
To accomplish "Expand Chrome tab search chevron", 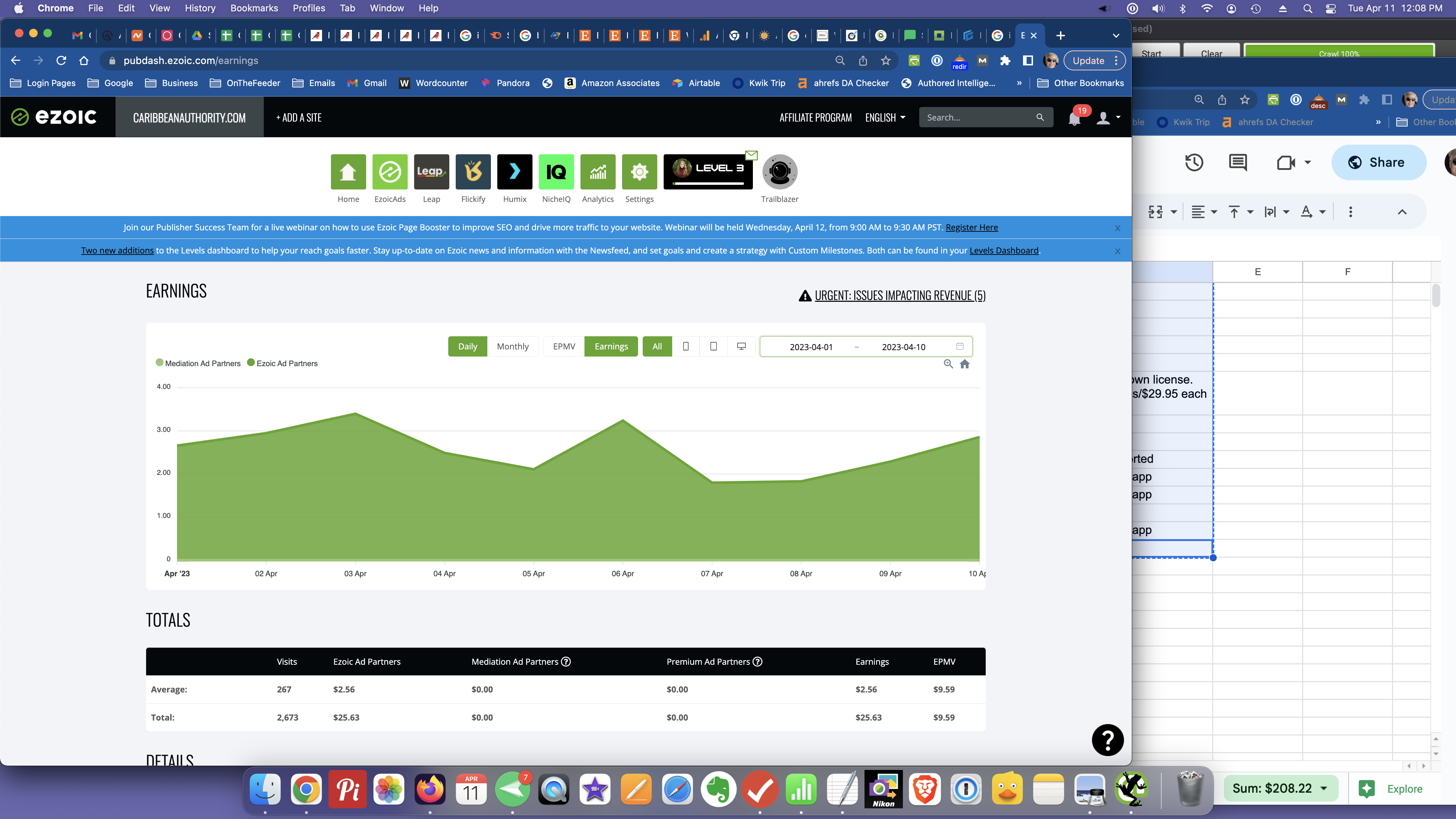I will click(1116, 36).
